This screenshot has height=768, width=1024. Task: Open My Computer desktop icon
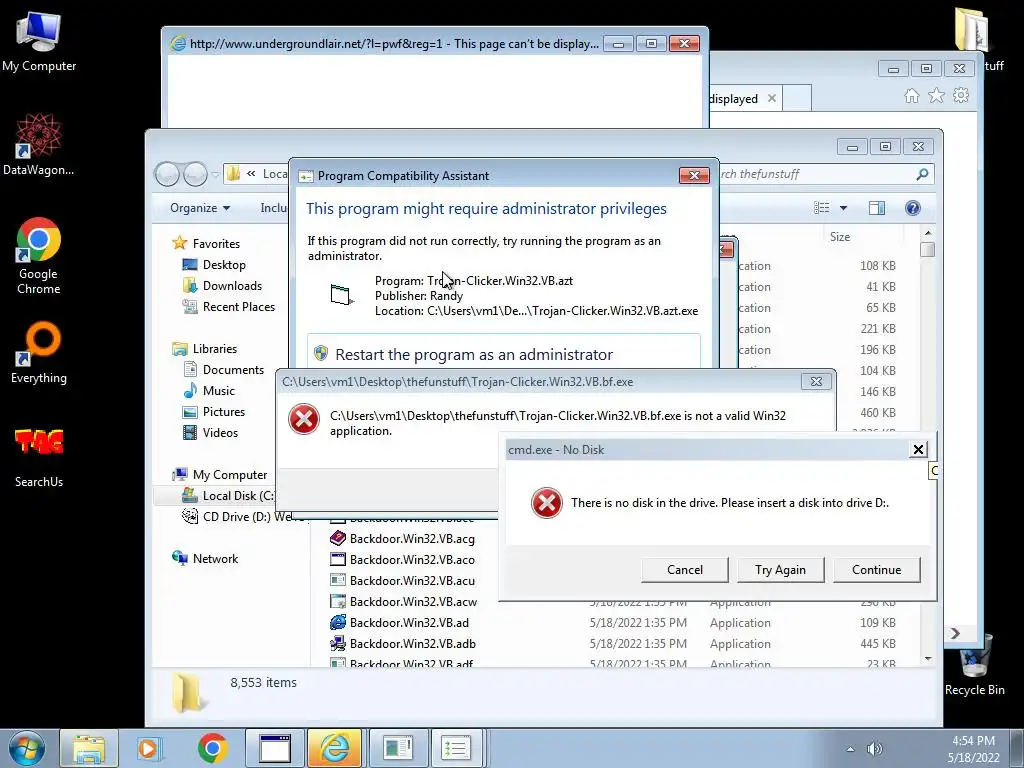[39, 40]
